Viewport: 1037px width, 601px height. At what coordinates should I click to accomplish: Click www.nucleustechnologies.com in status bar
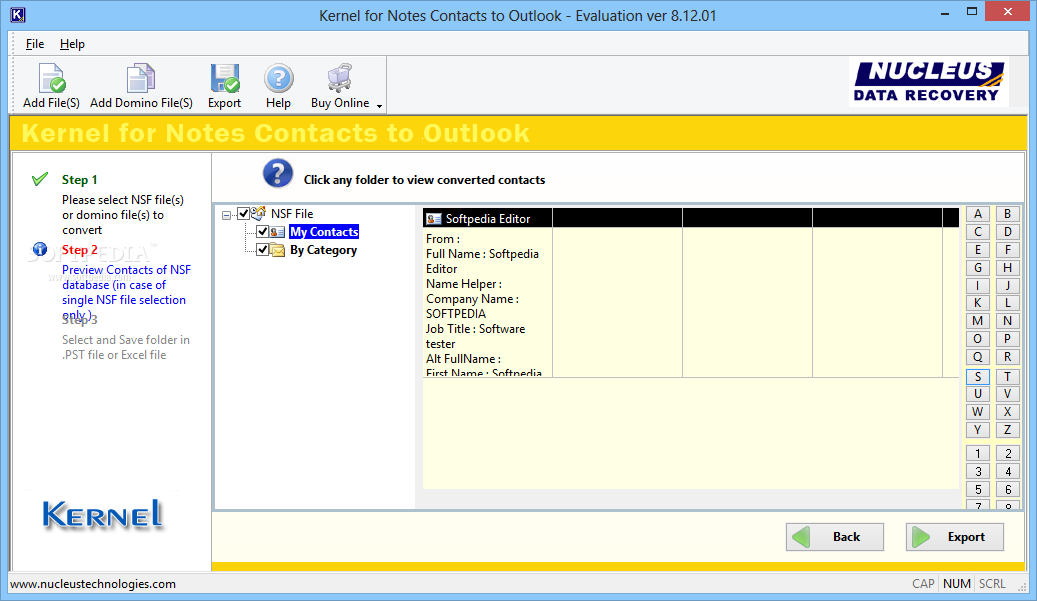pyautogui.click(x=93, y=584)
